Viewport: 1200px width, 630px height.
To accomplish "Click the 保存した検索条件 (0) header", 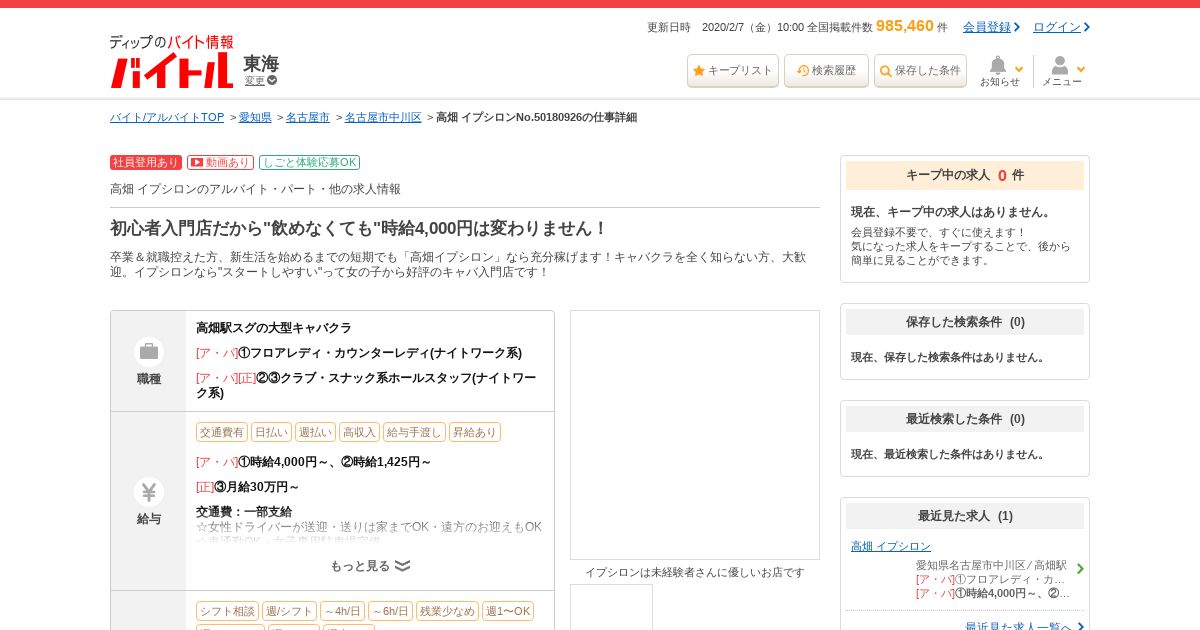I will pos(965,322).
